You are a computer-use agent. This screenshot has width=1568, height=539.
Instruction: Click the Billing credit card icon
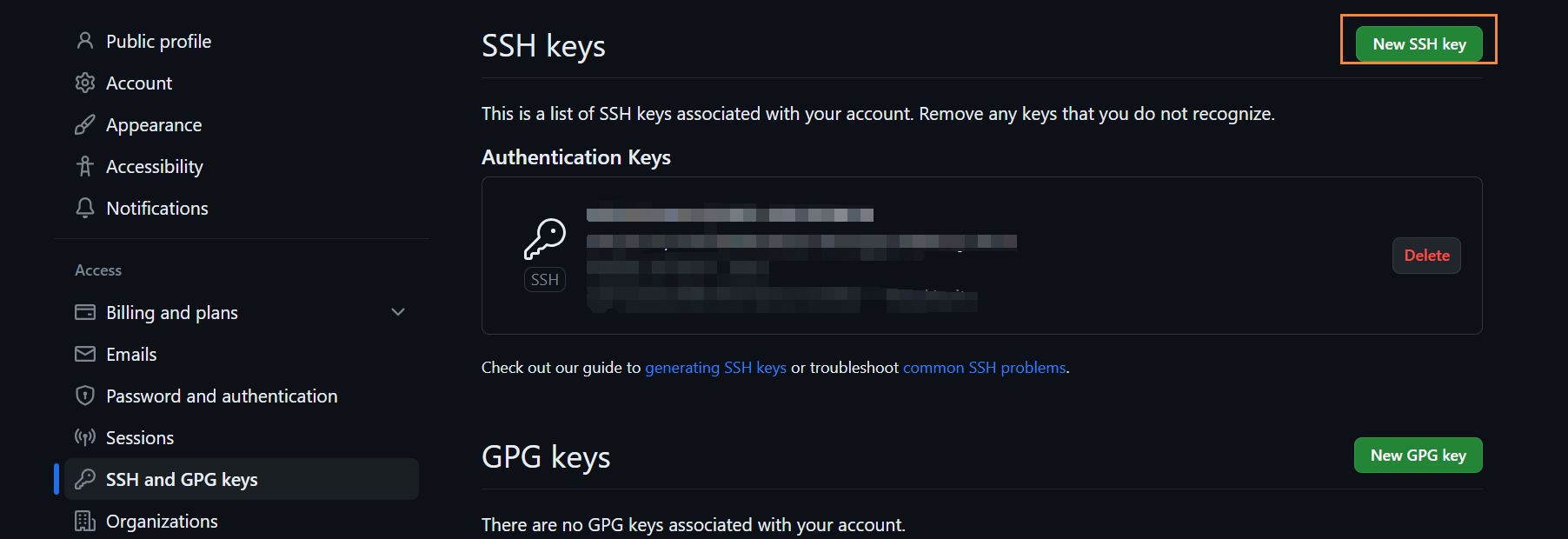tap(85, 312)
